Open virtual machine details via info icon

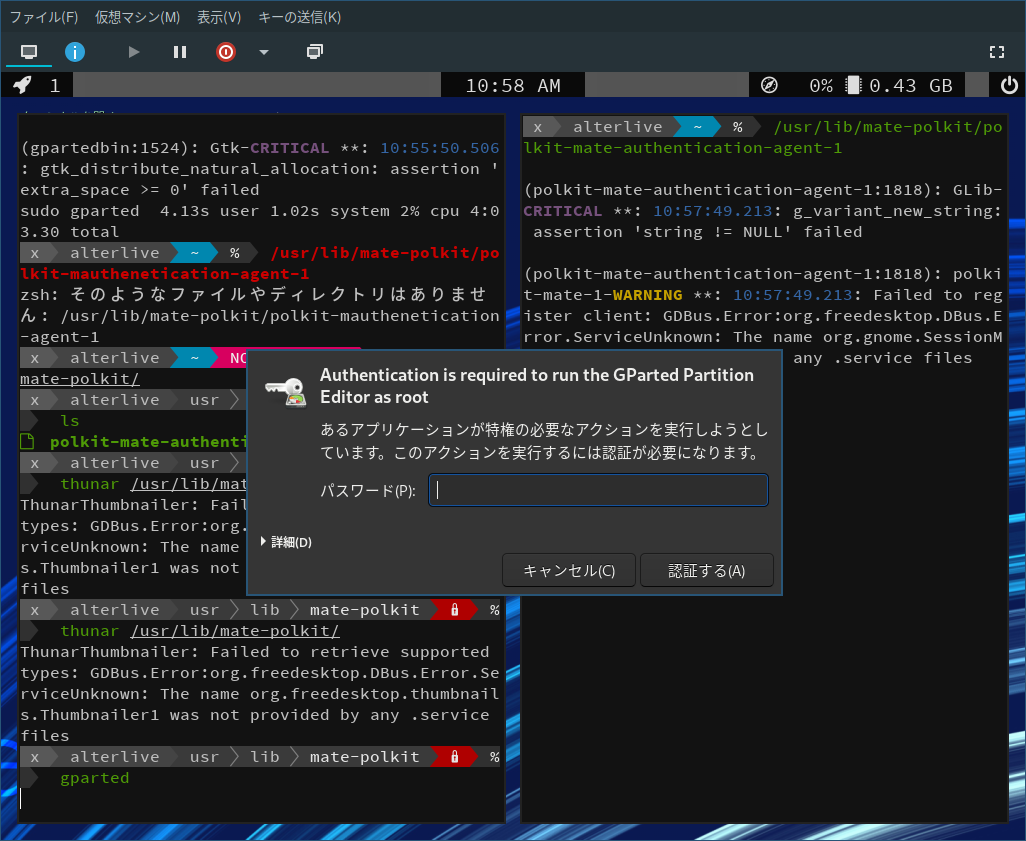click(x=75, y=51)
